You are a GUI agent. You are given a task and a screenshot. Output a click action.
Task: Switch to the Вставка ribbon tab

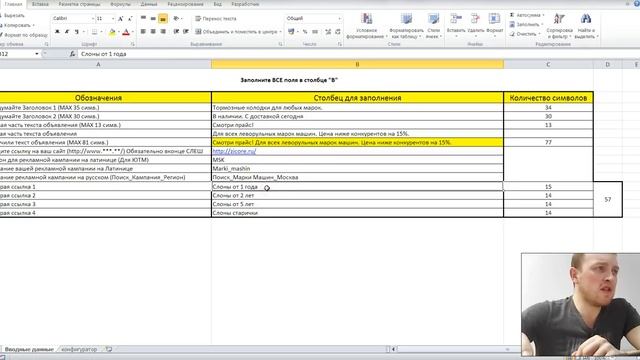click(40, 4)
